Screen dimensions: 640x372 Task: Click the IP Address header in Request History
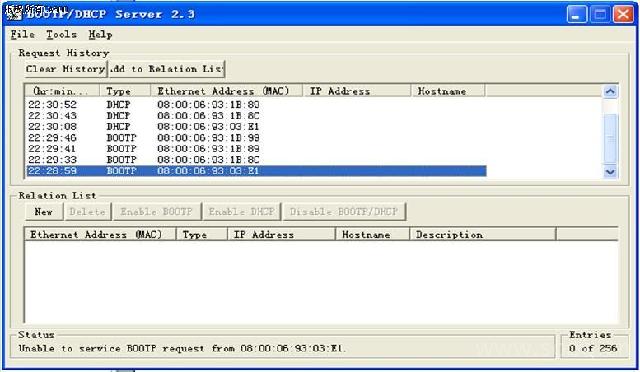click(357, 91)
